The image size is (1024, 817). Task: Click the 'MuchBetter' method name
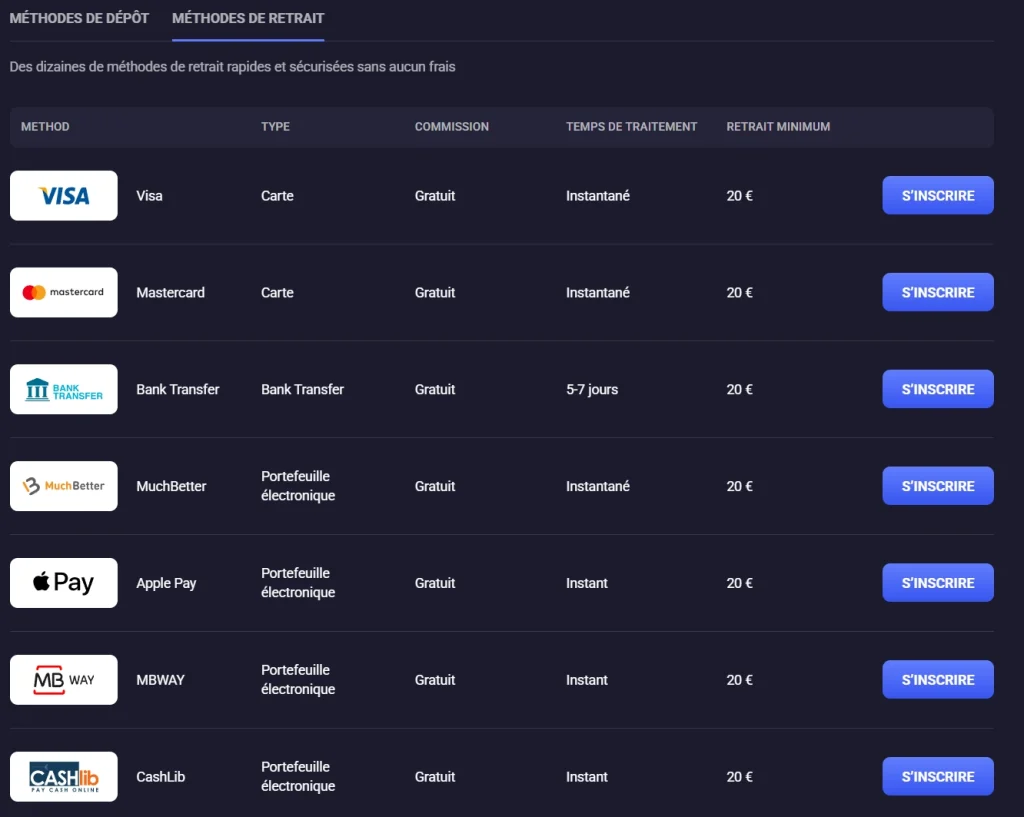pos(171,486)
